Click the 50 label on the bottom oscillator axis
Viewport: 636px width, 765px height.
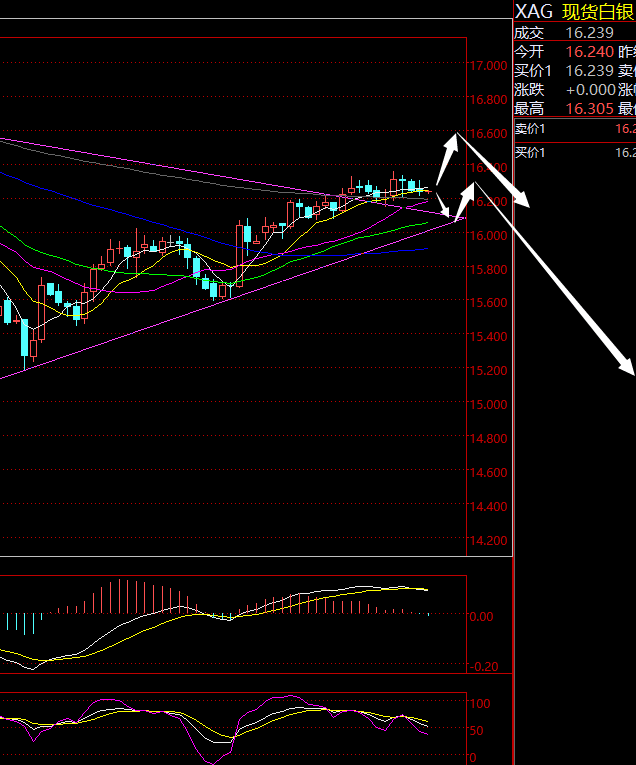point(476,731)
